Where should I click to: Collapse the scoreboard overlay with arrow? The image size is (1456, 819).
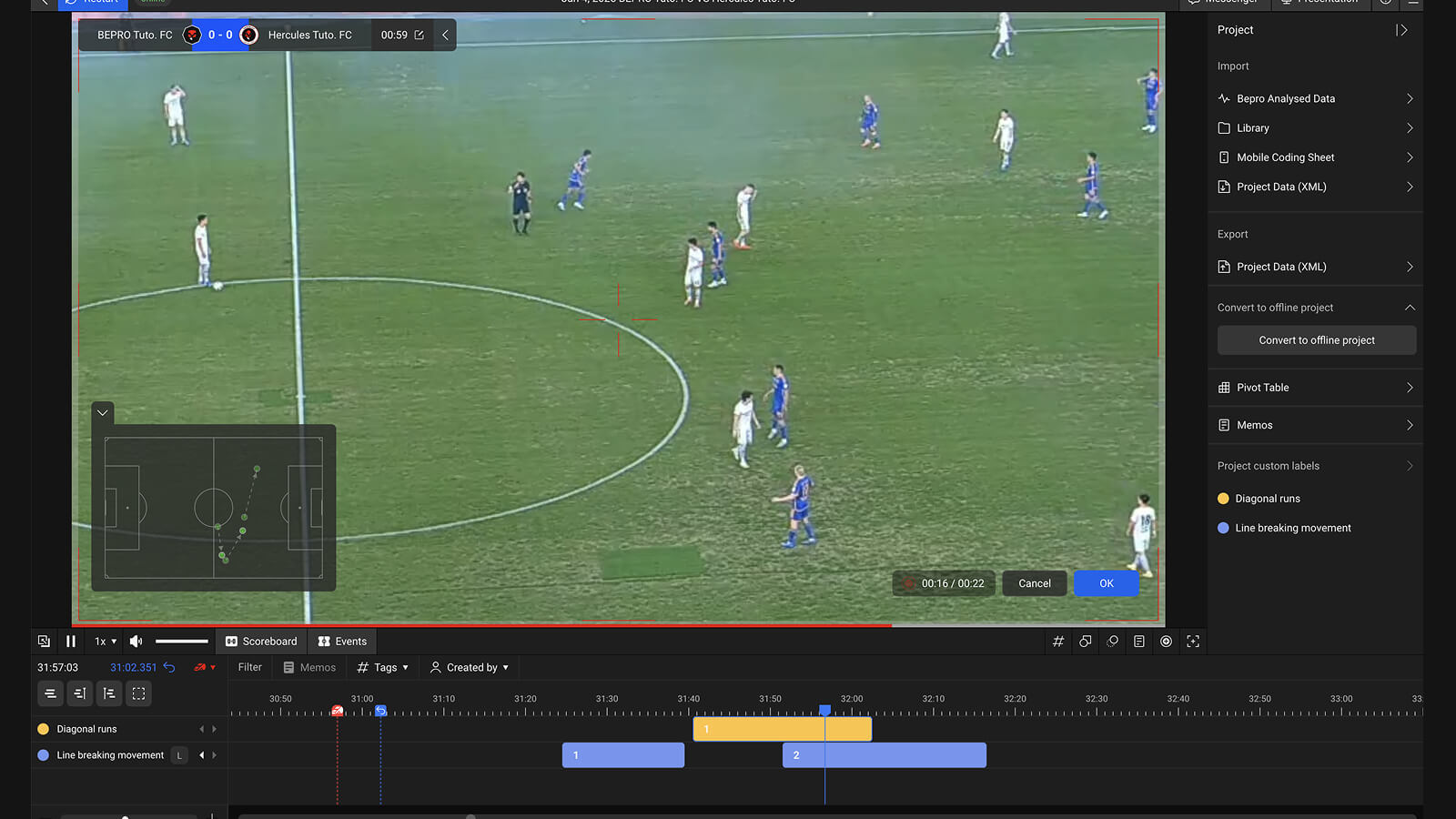445,35
